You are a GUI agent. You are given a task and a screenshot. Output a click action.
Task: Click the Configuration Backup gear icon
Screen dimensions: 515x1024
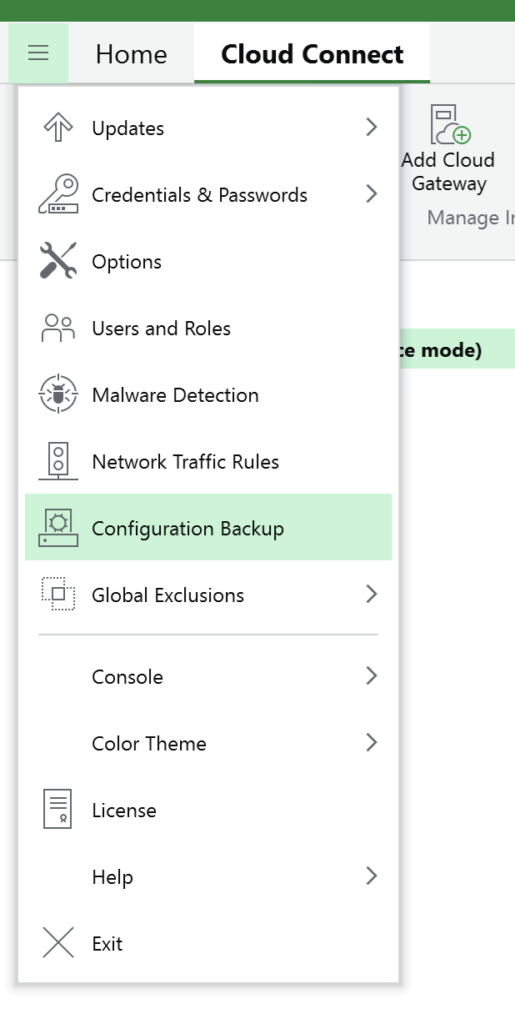point(58,528)
